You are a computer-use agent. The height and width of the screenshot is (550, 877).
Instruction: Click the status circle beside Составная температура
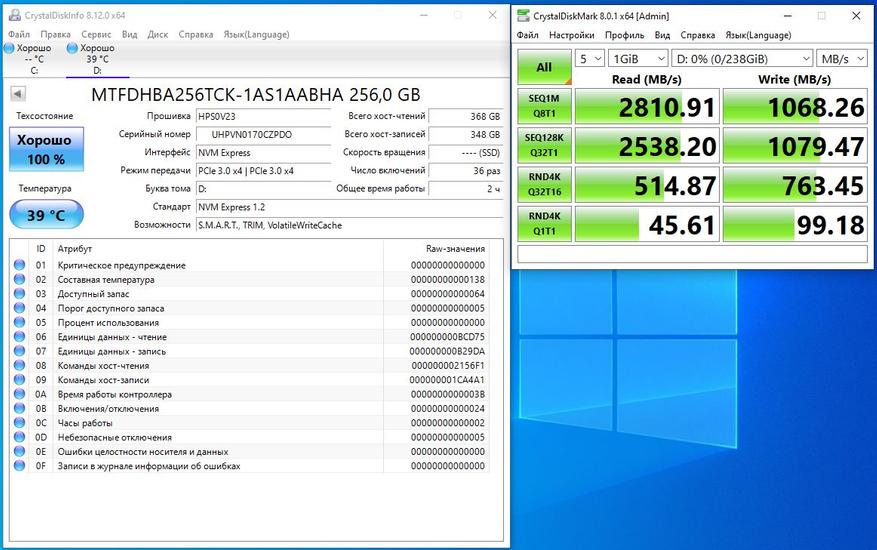pos(19,279)
